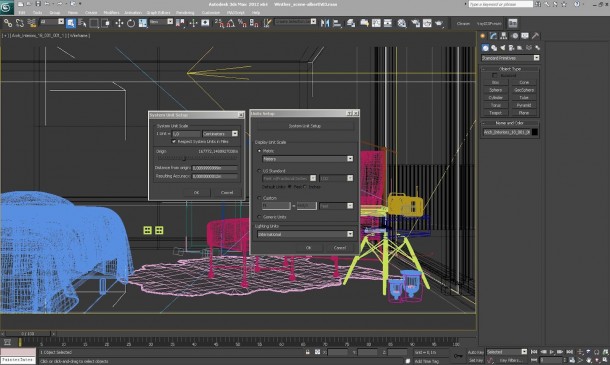This screenshot has width=610, height=365.
Task: Open the Tools menu
Action: tap(37, 12)
